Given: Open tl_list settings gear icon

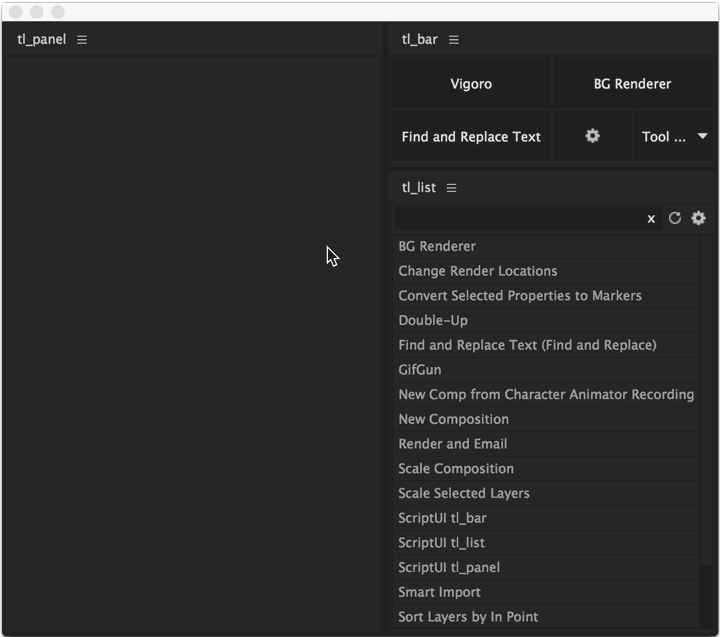Looking at the screenshot, I should (698, 218).
